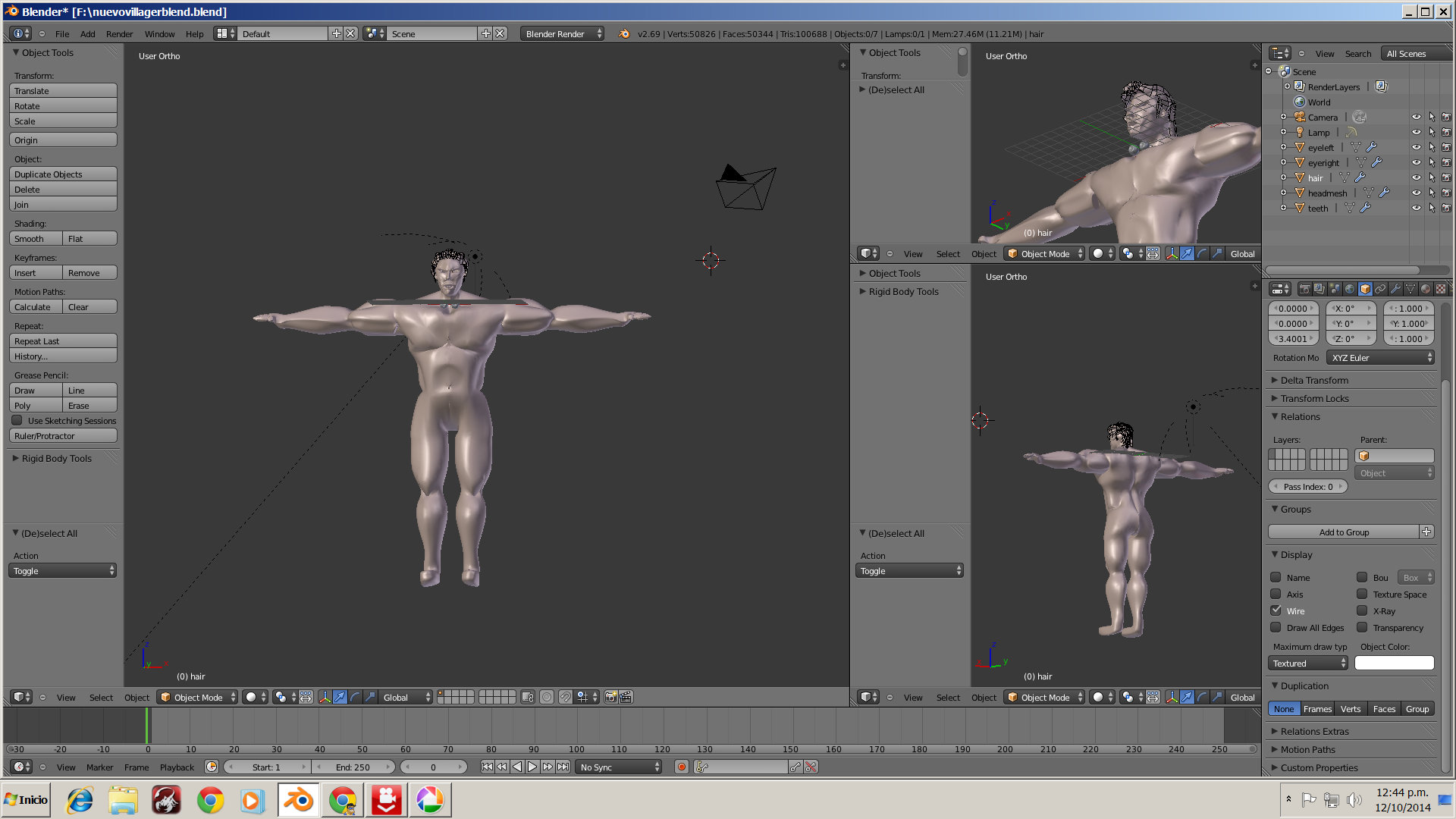
Task: Open the Material properties tab
Action: point(1426,289)
